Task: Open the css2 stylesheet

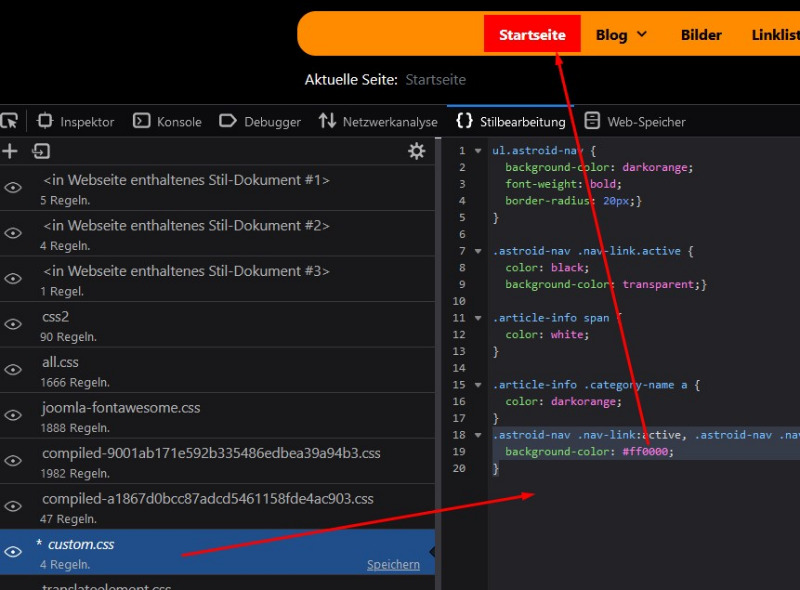Action: (x=217, y=324)
